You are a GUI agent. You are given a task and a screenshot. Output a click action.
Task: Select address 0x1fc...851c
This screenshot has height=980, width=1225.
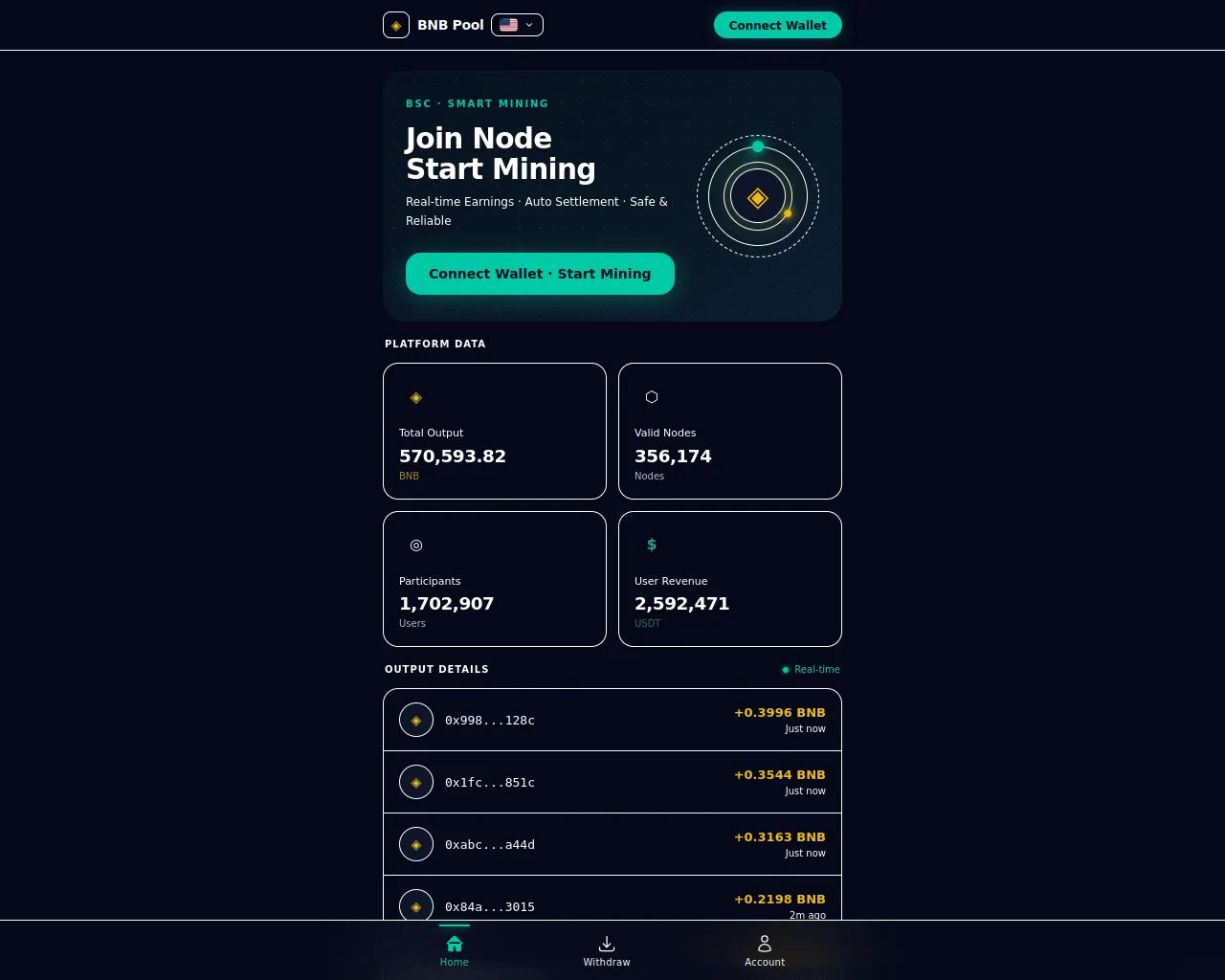coord(490,783)
